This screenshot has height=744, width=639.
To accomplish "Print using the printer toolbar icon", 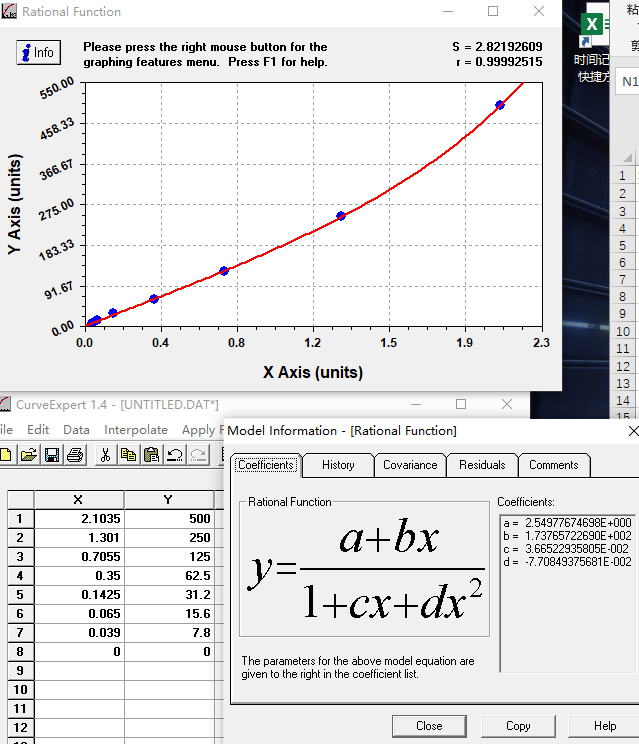I will [x=74, y=455].
